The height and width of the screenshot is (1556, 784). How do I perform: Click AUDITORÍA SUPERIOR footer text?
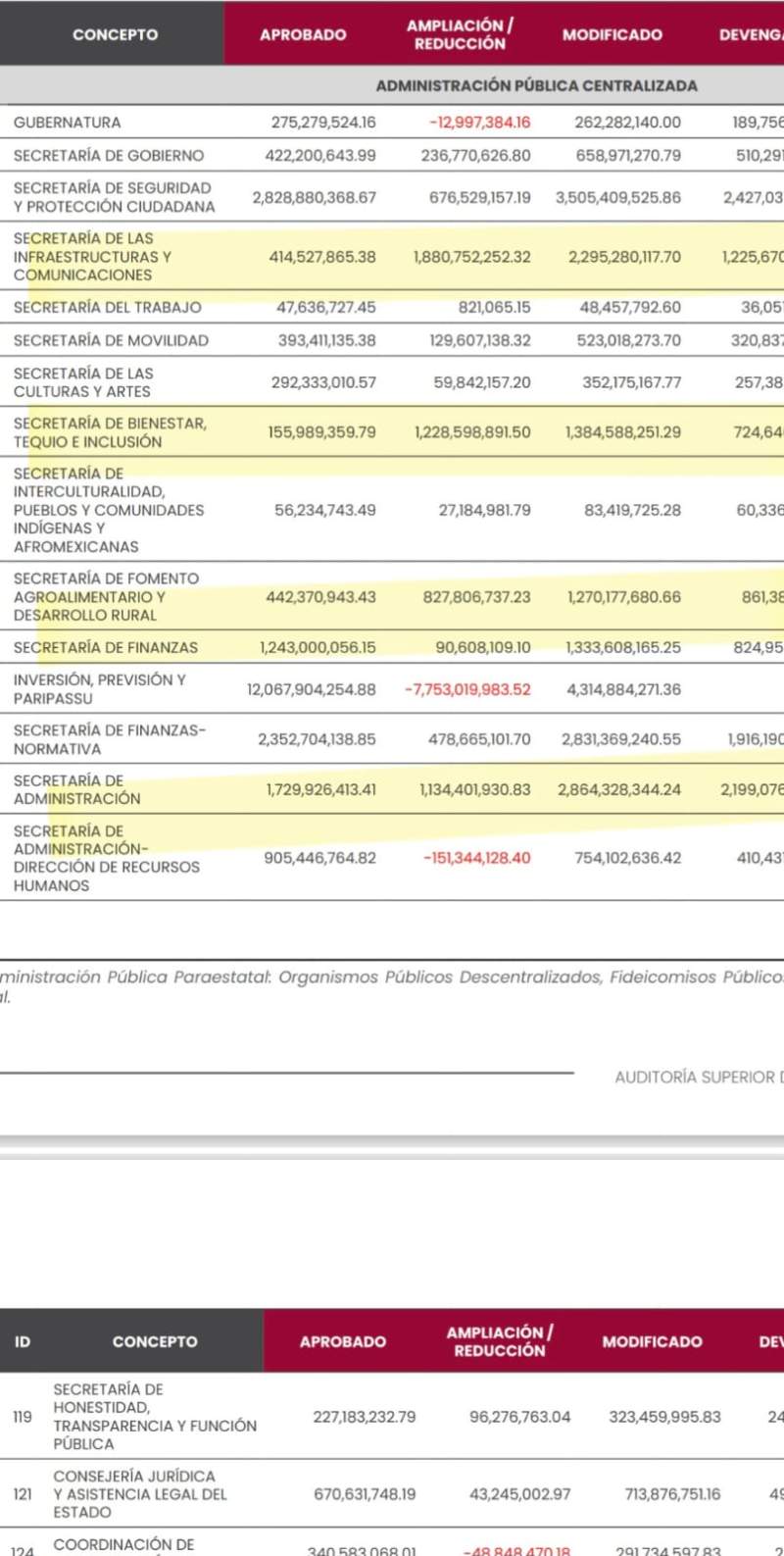pos(698,1077)
